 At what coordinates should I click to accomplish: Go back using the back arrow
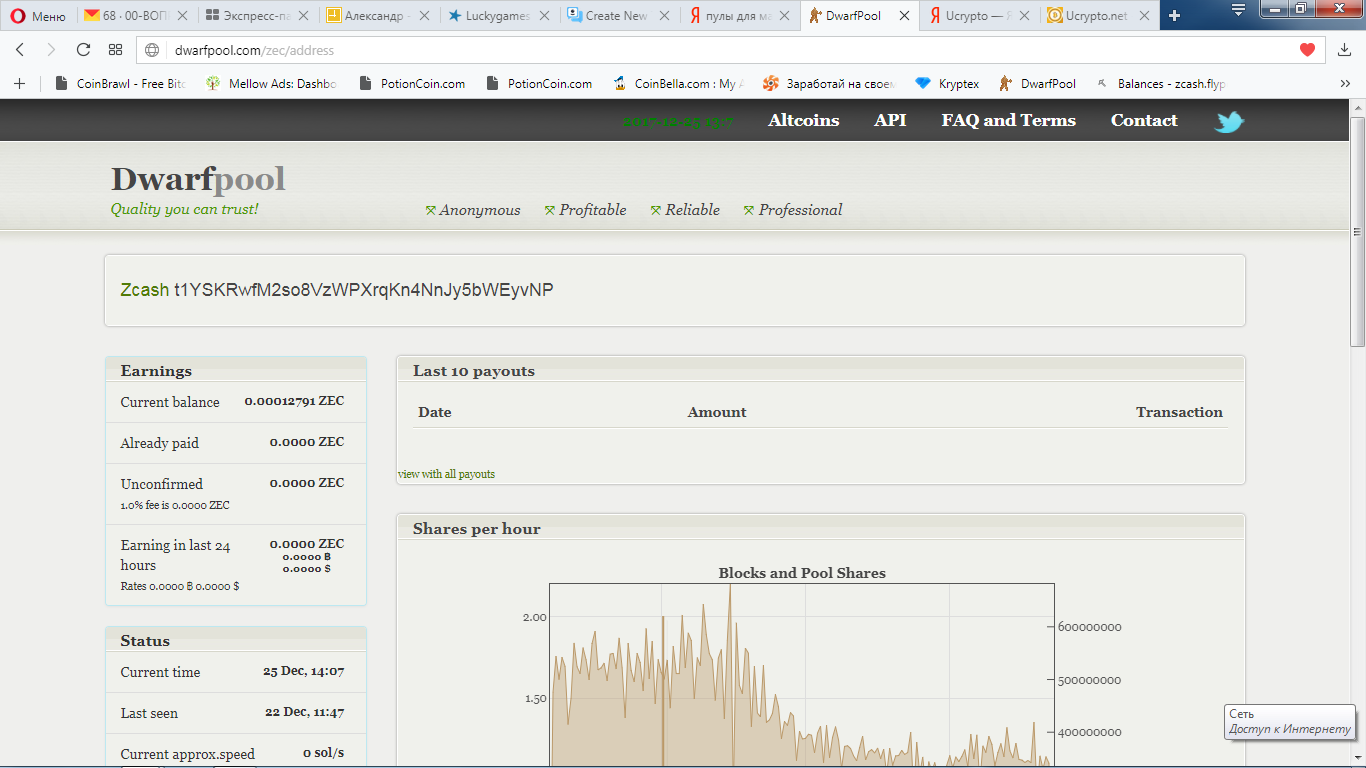click(20, 50)
